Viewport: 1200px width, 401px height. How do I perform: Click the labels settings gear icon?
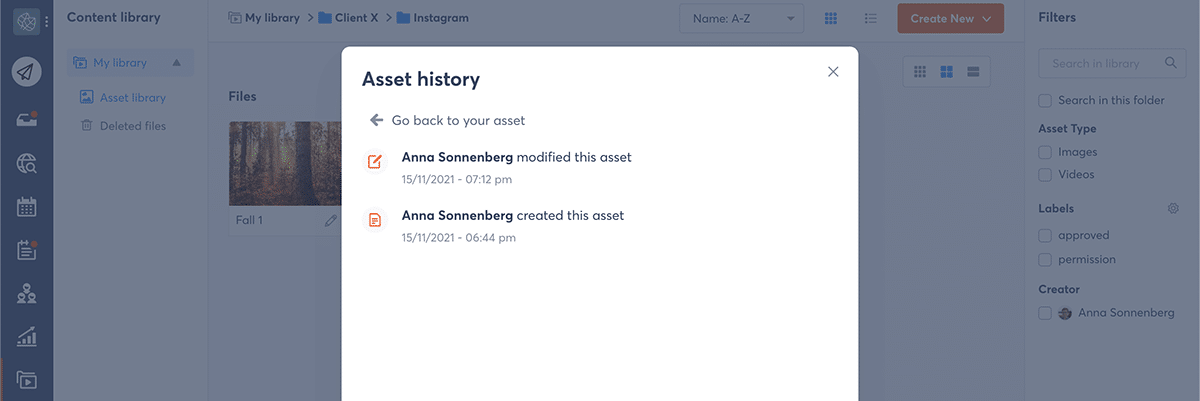1173,209
